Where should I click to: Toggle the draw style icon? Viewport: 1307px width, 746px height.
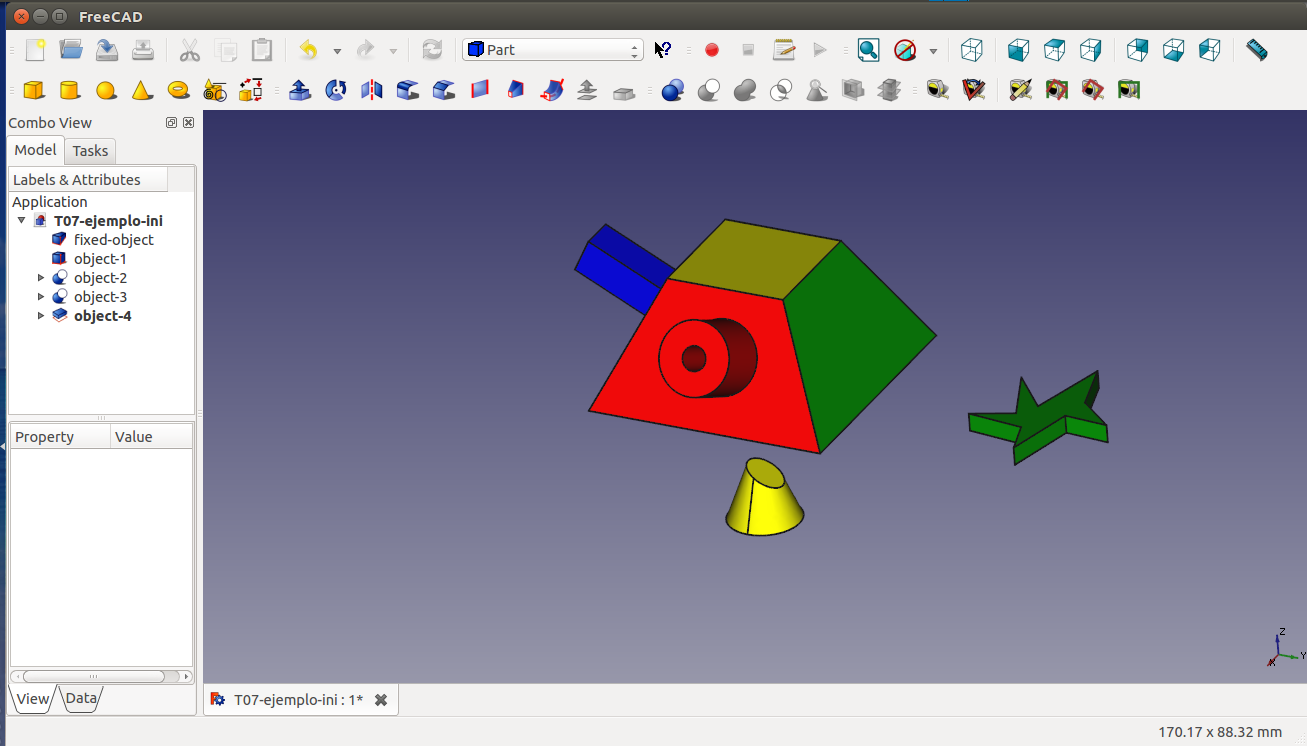pyautogui.click(x=905, y=50)
